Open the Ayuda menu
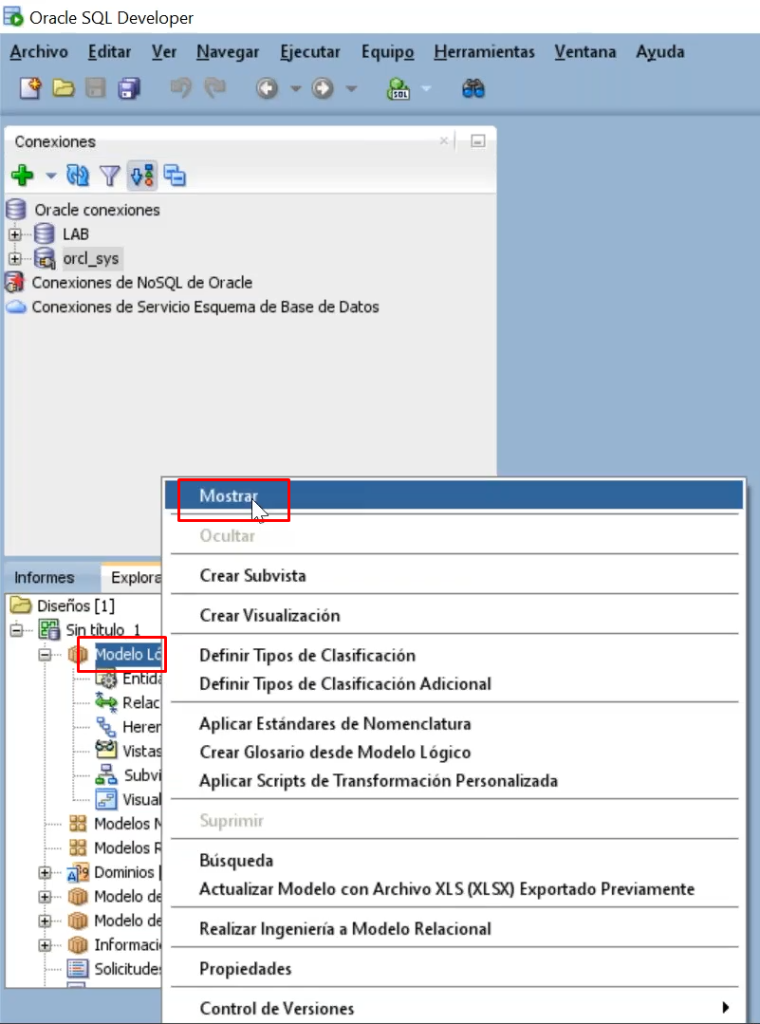The width and height of the screenshot is (760, 1024). (660, 52)
